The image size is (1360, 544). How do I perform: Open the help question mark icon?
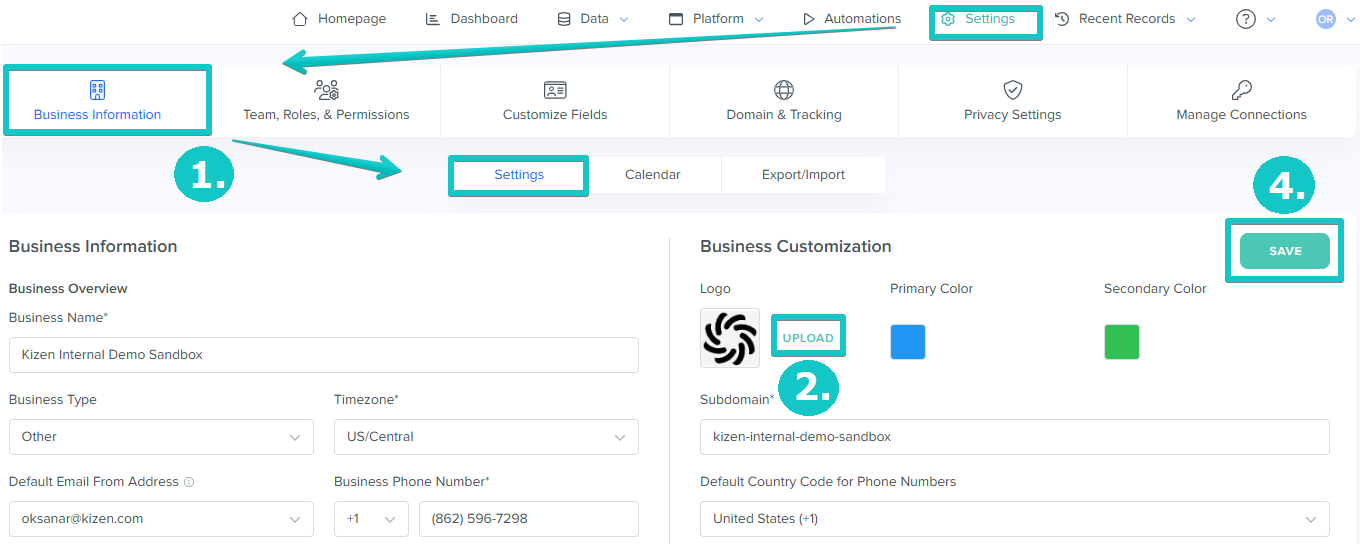1245,19
